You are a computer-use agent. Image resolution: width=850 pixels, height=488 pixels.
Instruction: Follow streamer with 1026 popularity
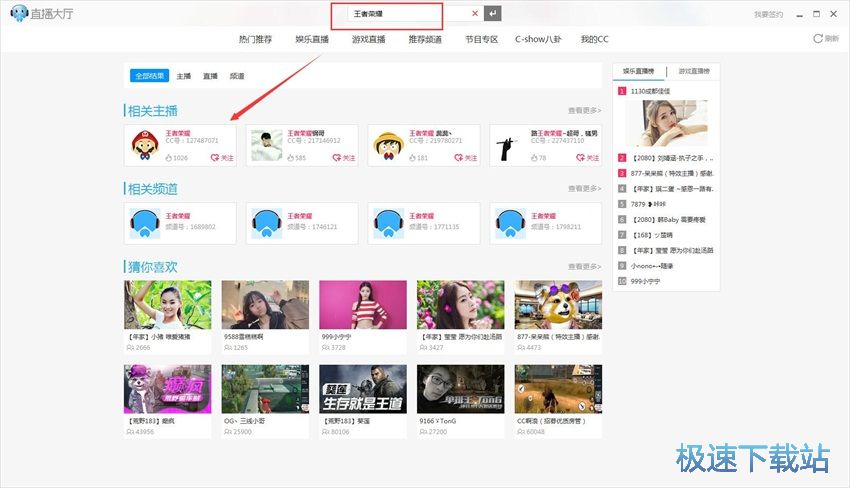pos(222,158)
